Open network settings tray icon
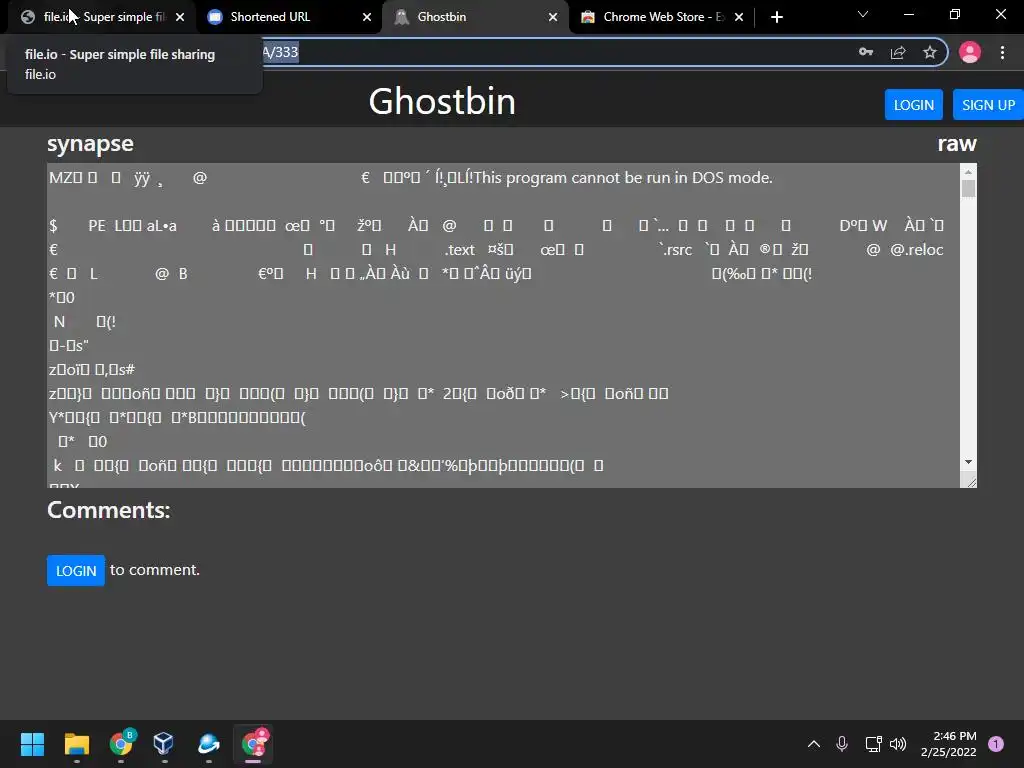The width and height of the screenshot is (1024, 768). pos(873,744)
